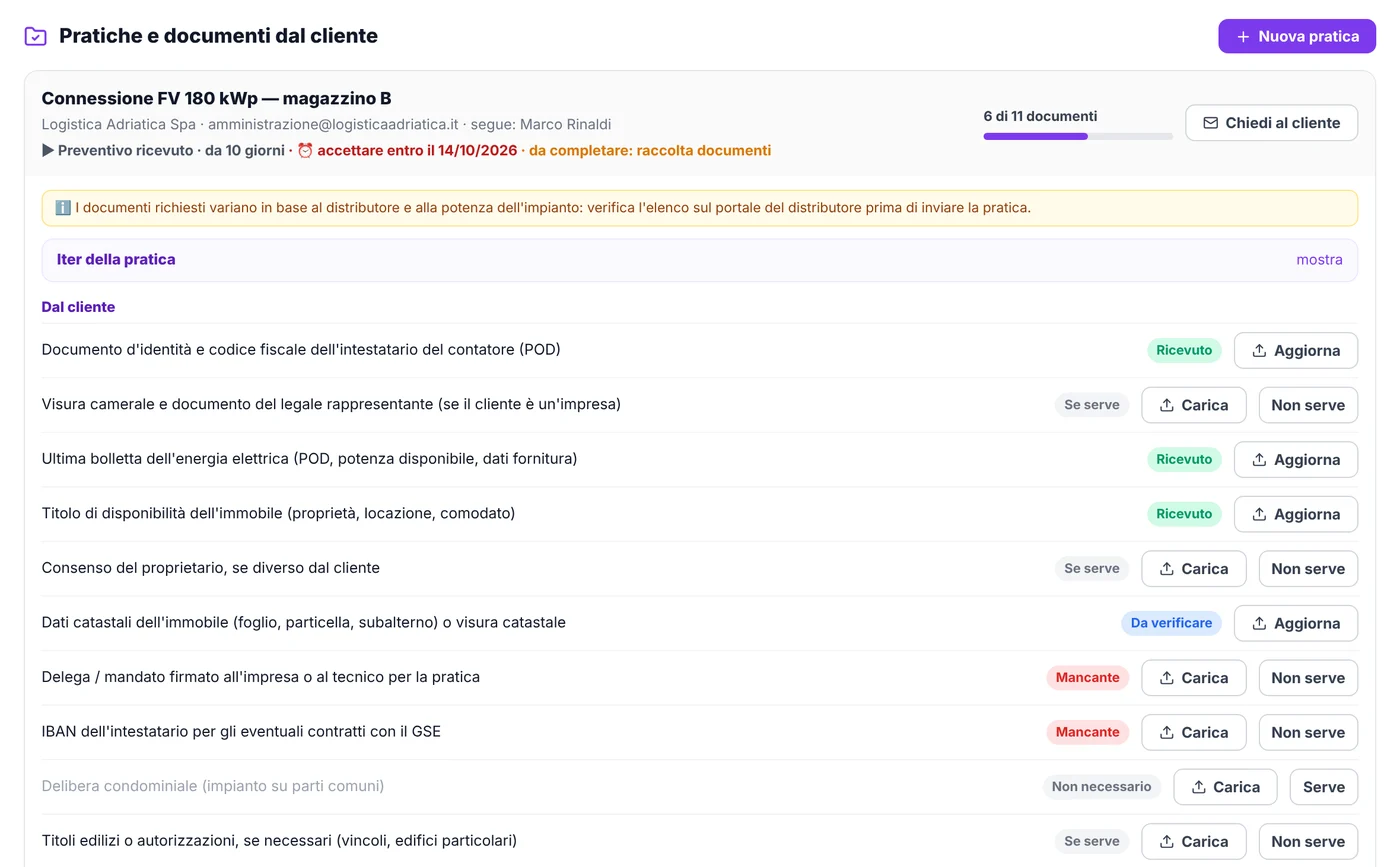Expand Iter della pratica with mostra
The height and width of the screenshot is (867, 1400).
[x=1319, y=260]
